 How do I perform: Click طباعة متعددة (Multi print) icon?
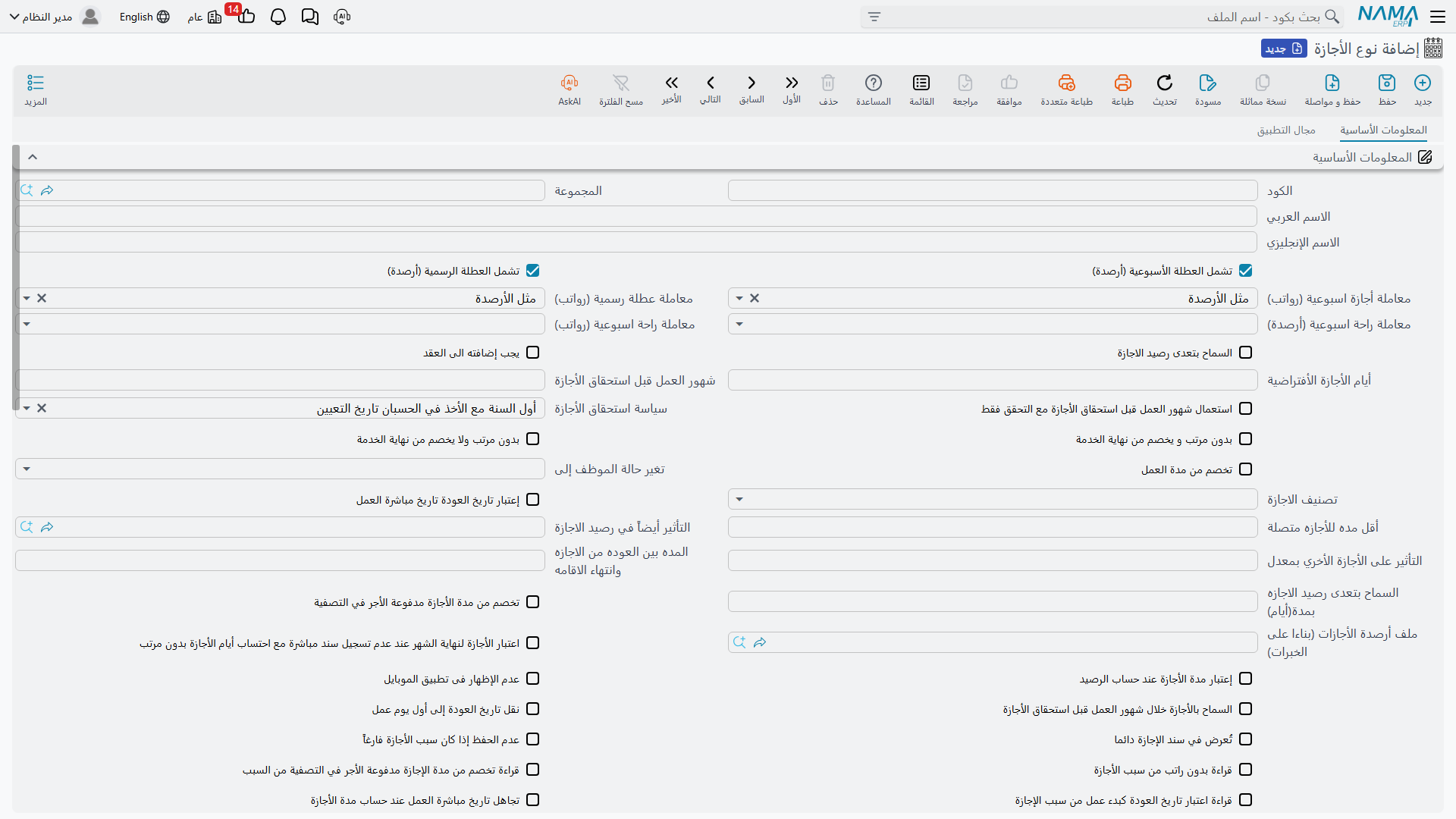click(1066, 83)
